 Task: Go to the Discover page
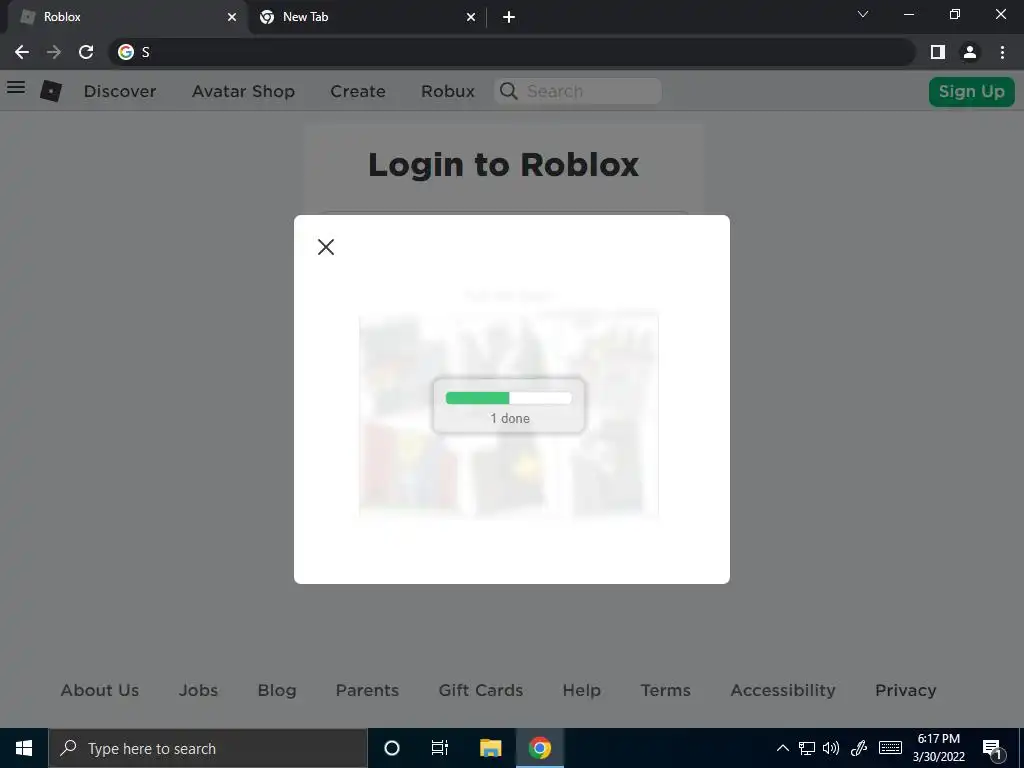[x=120, y=91]
